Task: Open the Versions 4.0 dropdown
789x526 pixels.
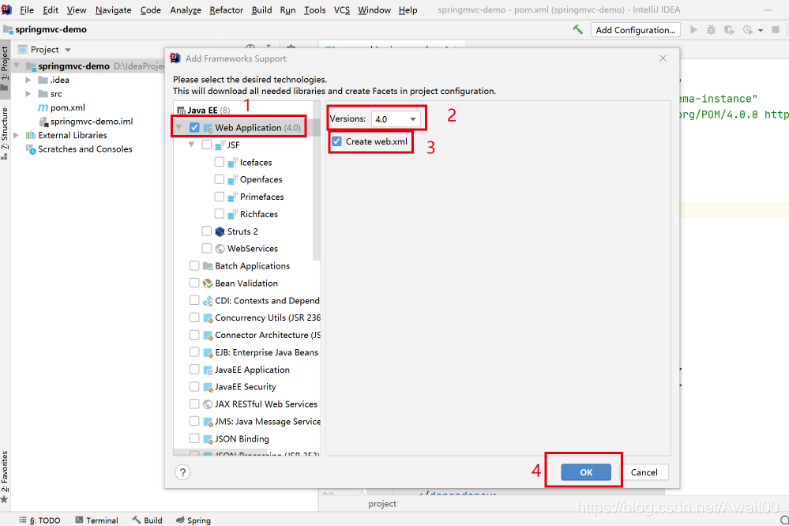Action: click(396, 119)
